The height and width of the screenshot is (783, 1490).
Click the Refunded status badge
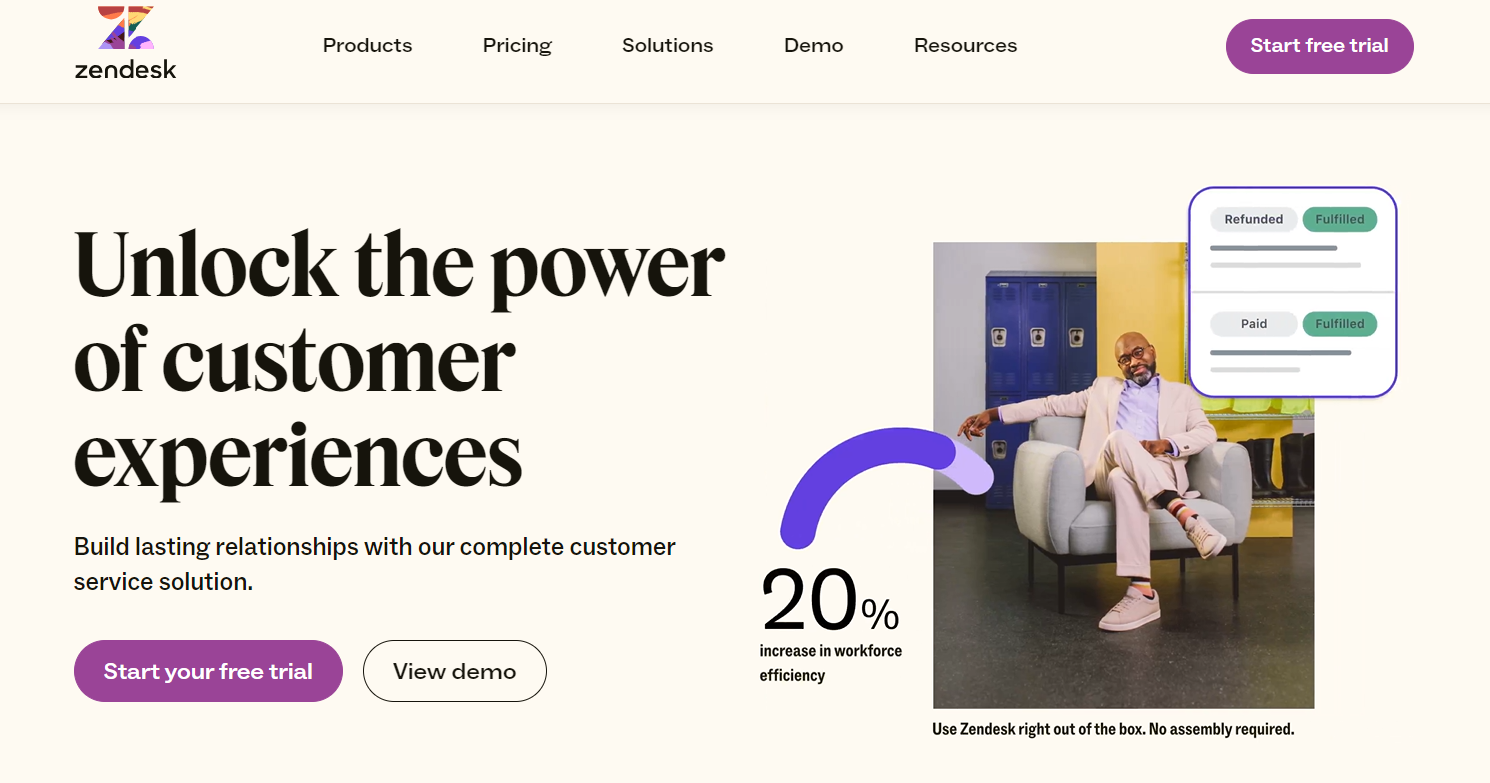pyautogui.click(x=1253, y=220)
